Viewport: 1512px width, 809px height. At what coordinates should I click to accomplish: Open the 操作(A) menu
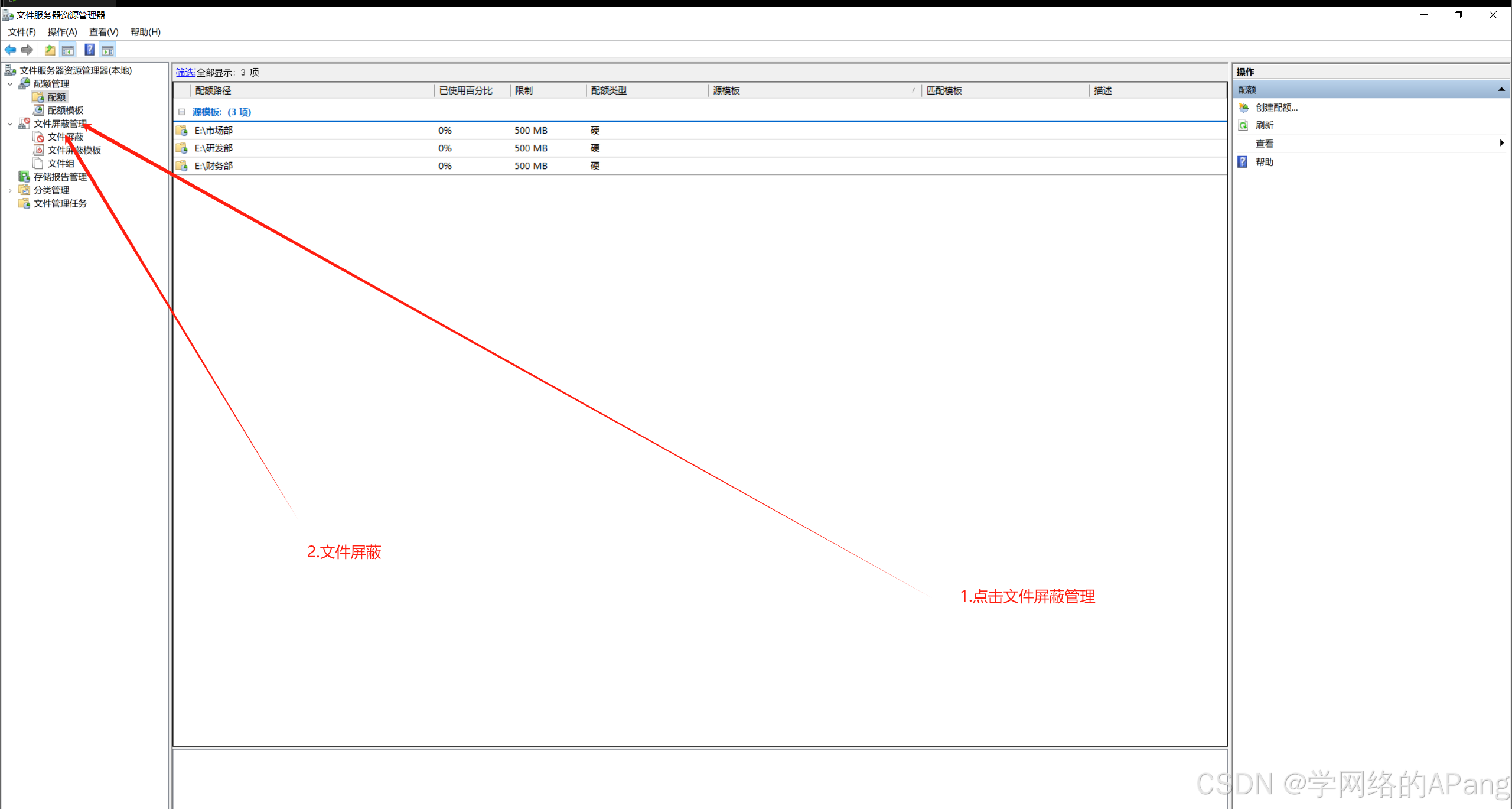coord(62,32)
